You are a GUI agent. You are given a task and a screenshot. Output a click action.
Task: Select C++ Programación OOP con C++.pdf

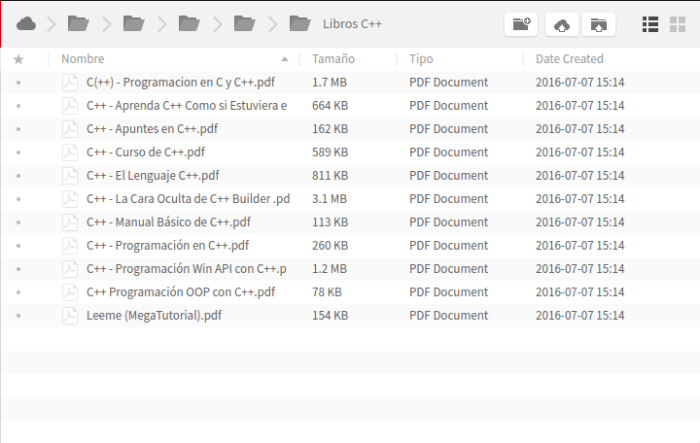coord(180,292)
